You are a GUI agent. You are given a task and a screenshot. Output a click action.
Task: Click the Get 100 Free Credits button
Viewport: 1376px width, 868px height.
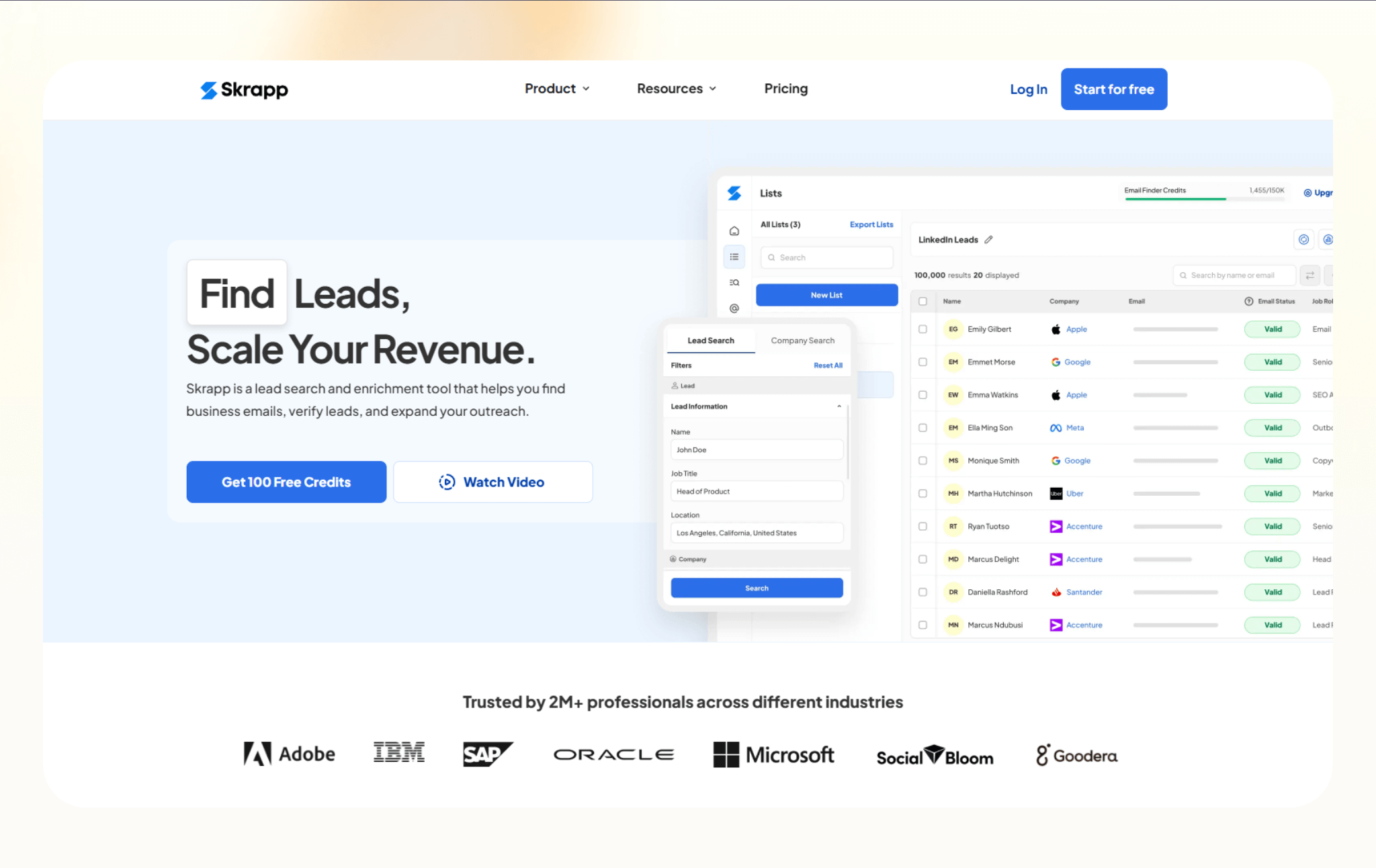(x=286, y=482)
